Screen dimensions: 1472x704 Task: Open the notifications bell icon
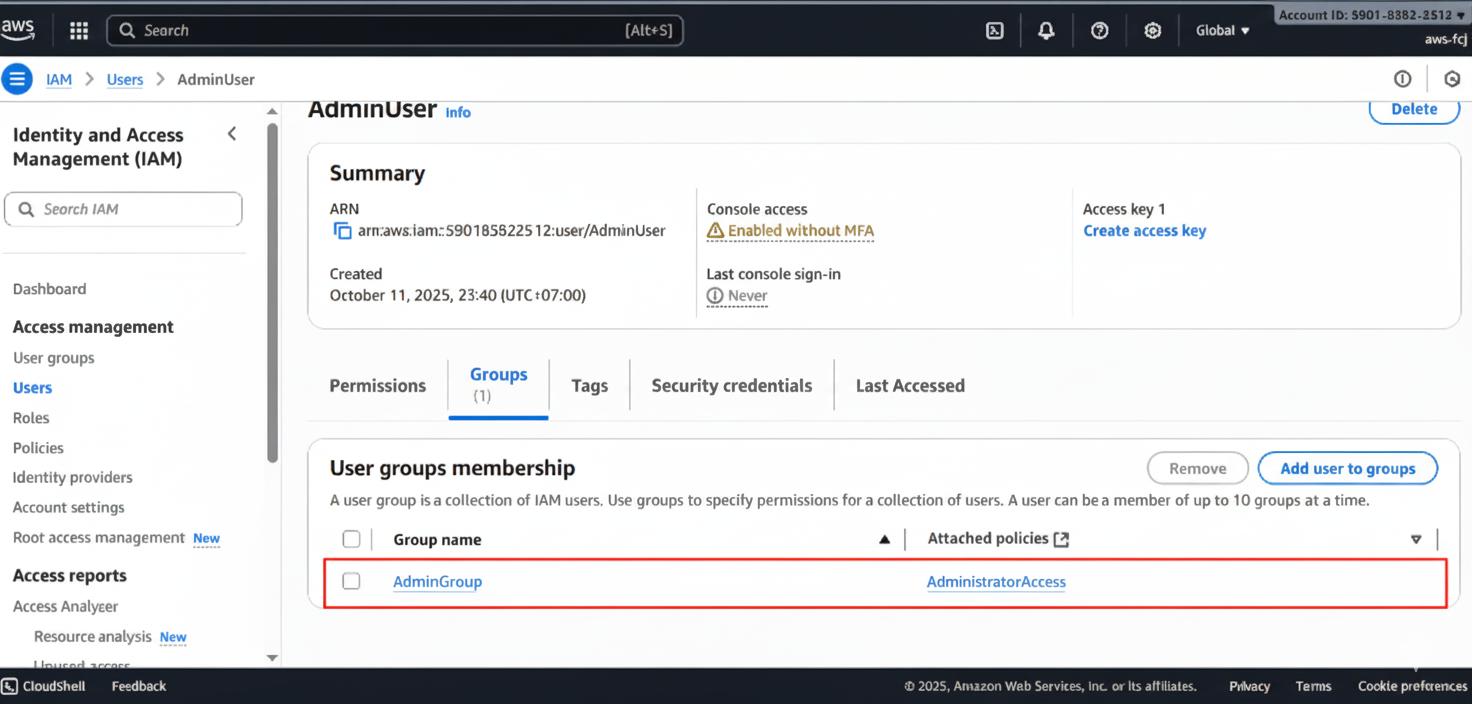[x=1046, y=31]
